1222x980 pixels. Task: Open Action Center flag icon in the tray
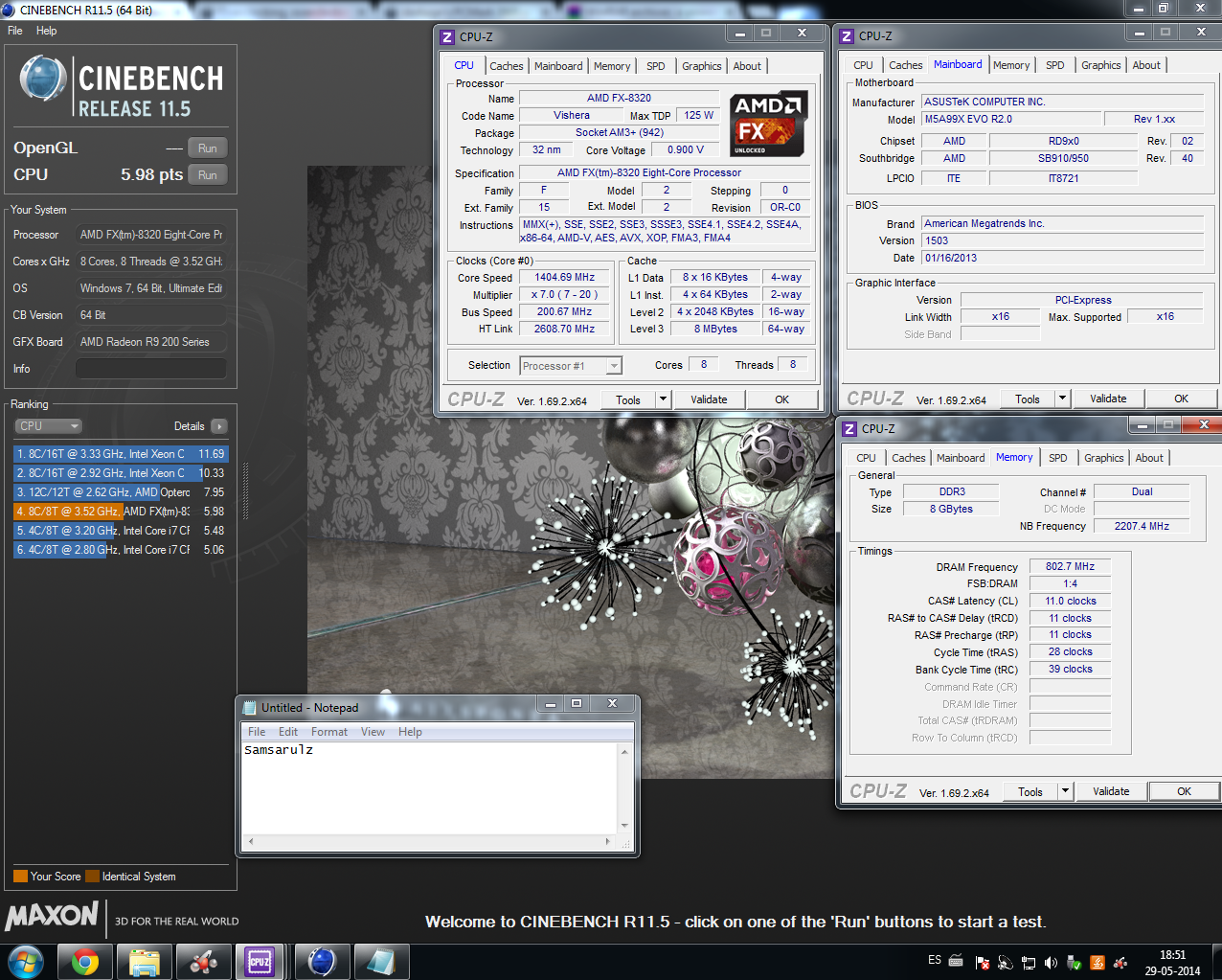click(983, 963)
